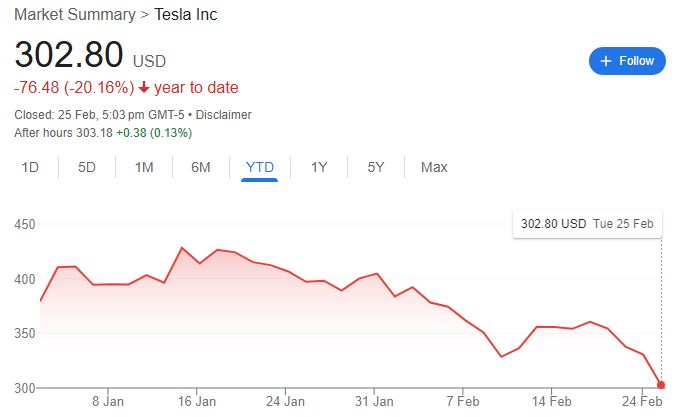Switch to the 1M chart range

(x=144, y=167)
